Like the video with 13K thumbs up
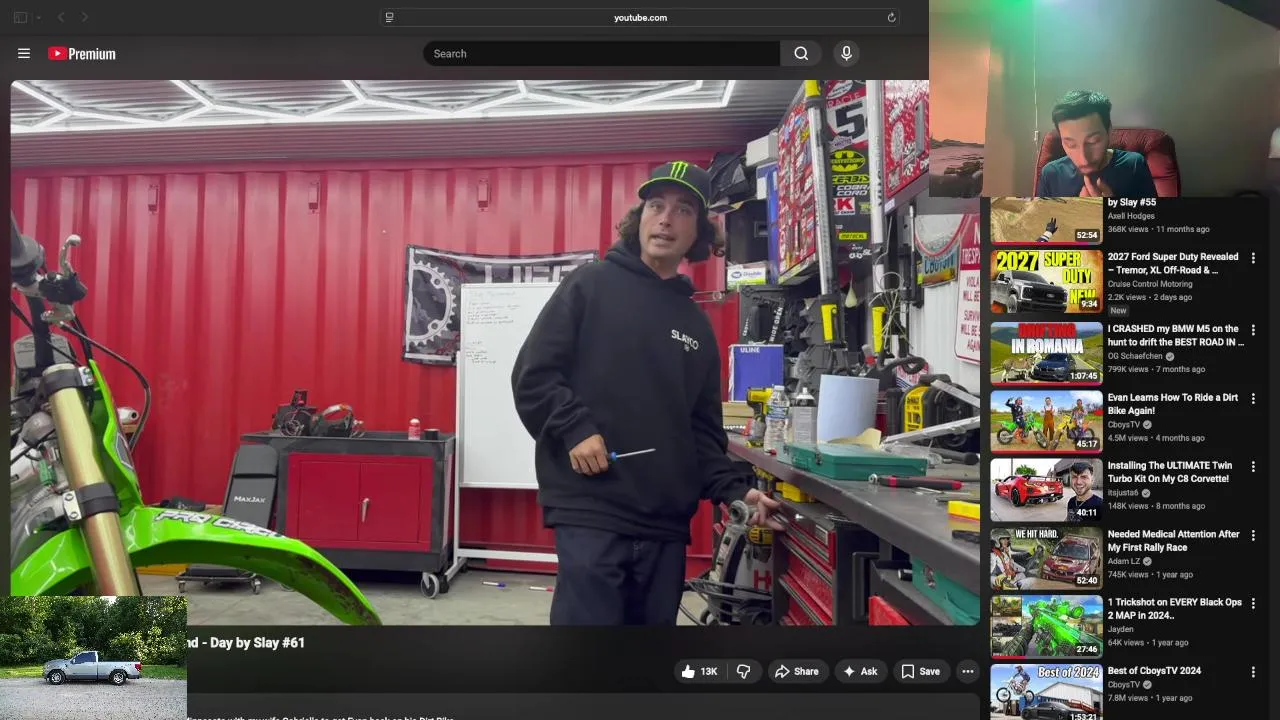Viewport: 1280px width, 720px height. (x=700, y=672)
